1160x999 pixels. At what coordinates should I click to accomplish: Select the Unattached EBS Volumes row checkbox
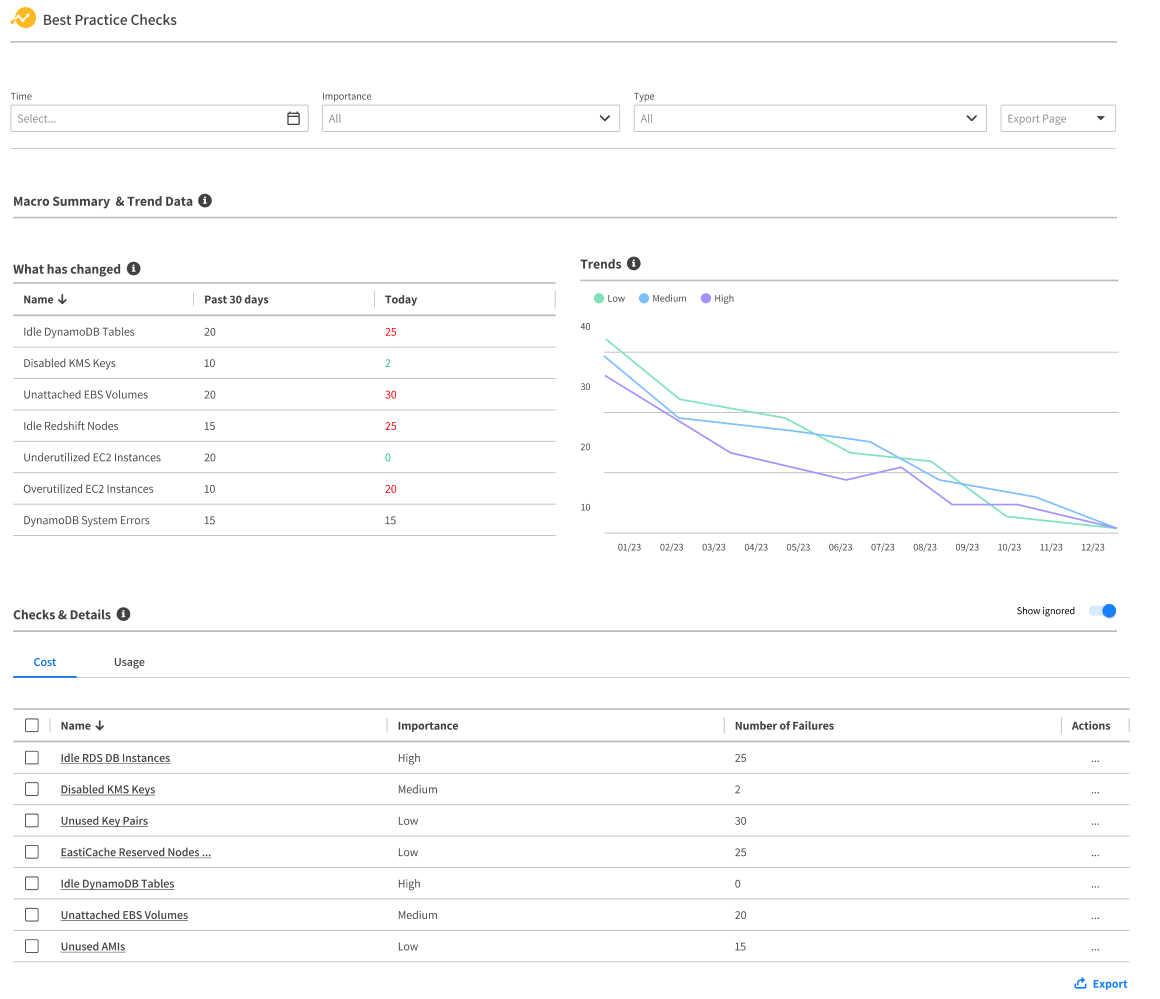coord(32,914)
